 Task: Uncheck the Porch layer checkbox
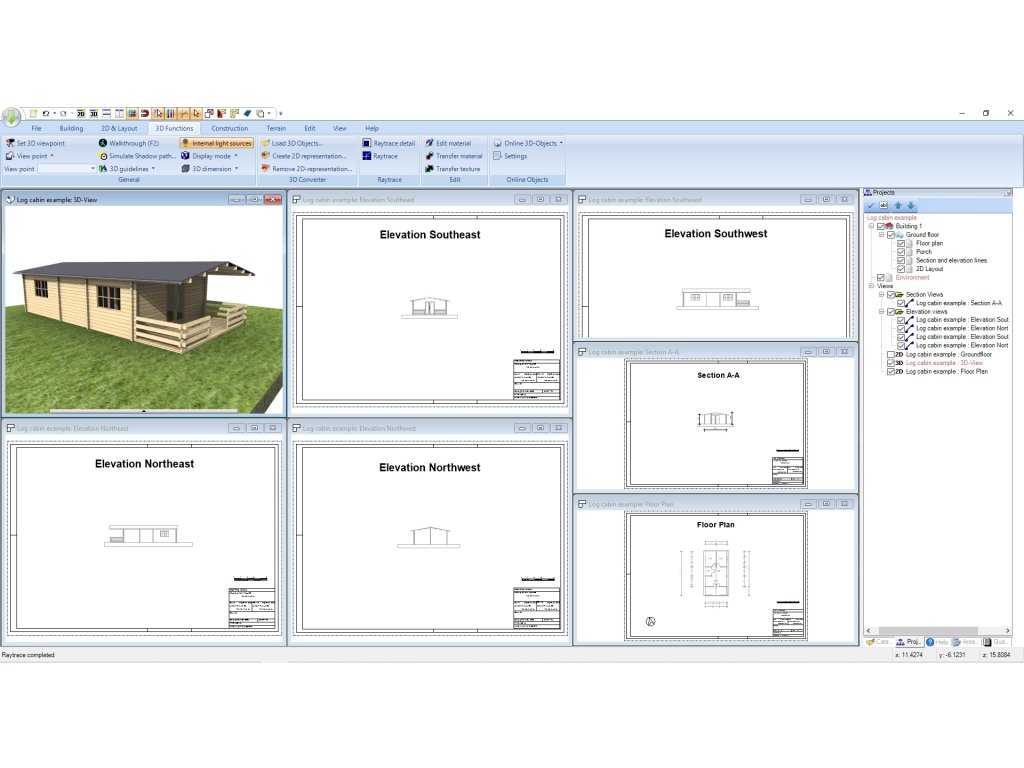[901, 252]
